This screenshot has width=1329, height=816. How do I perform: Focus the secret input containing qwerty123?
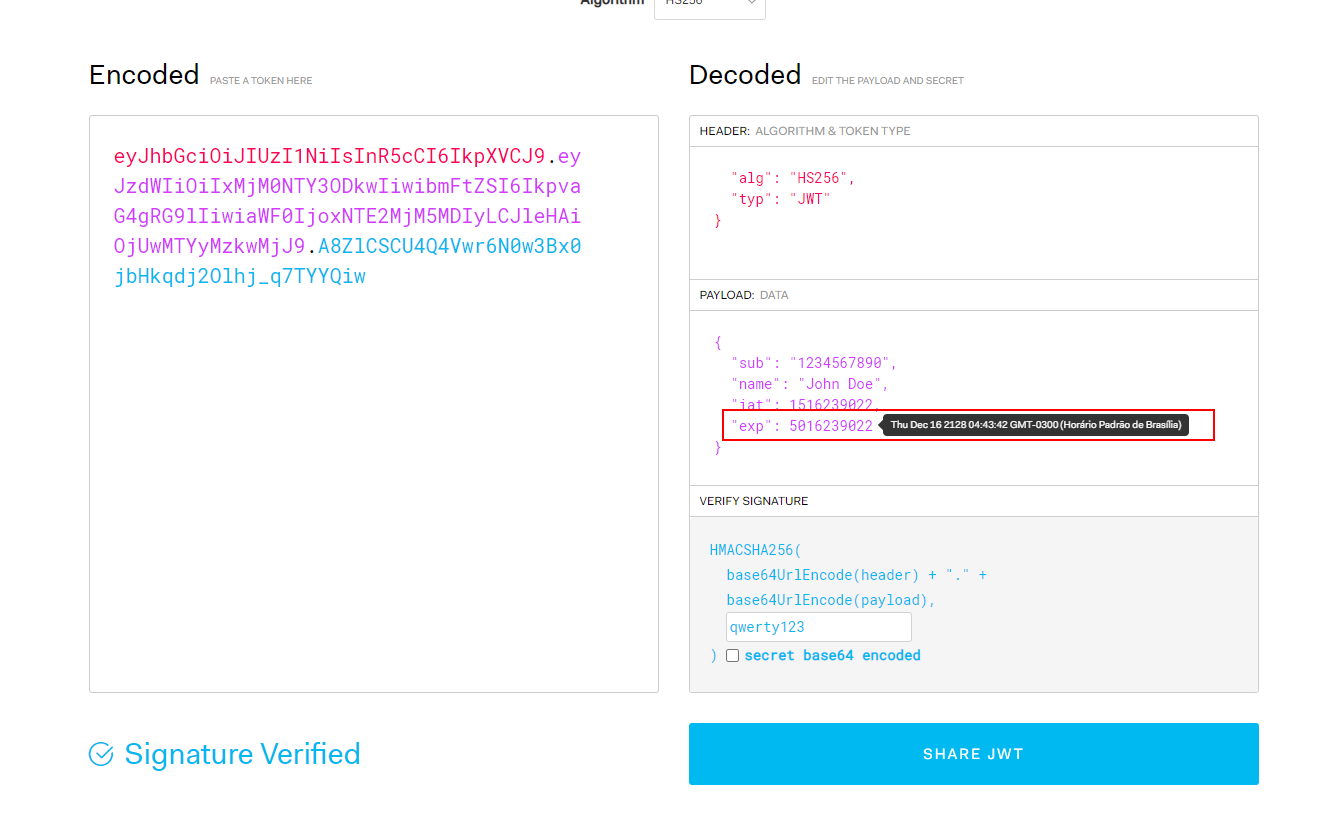point(818,627)
